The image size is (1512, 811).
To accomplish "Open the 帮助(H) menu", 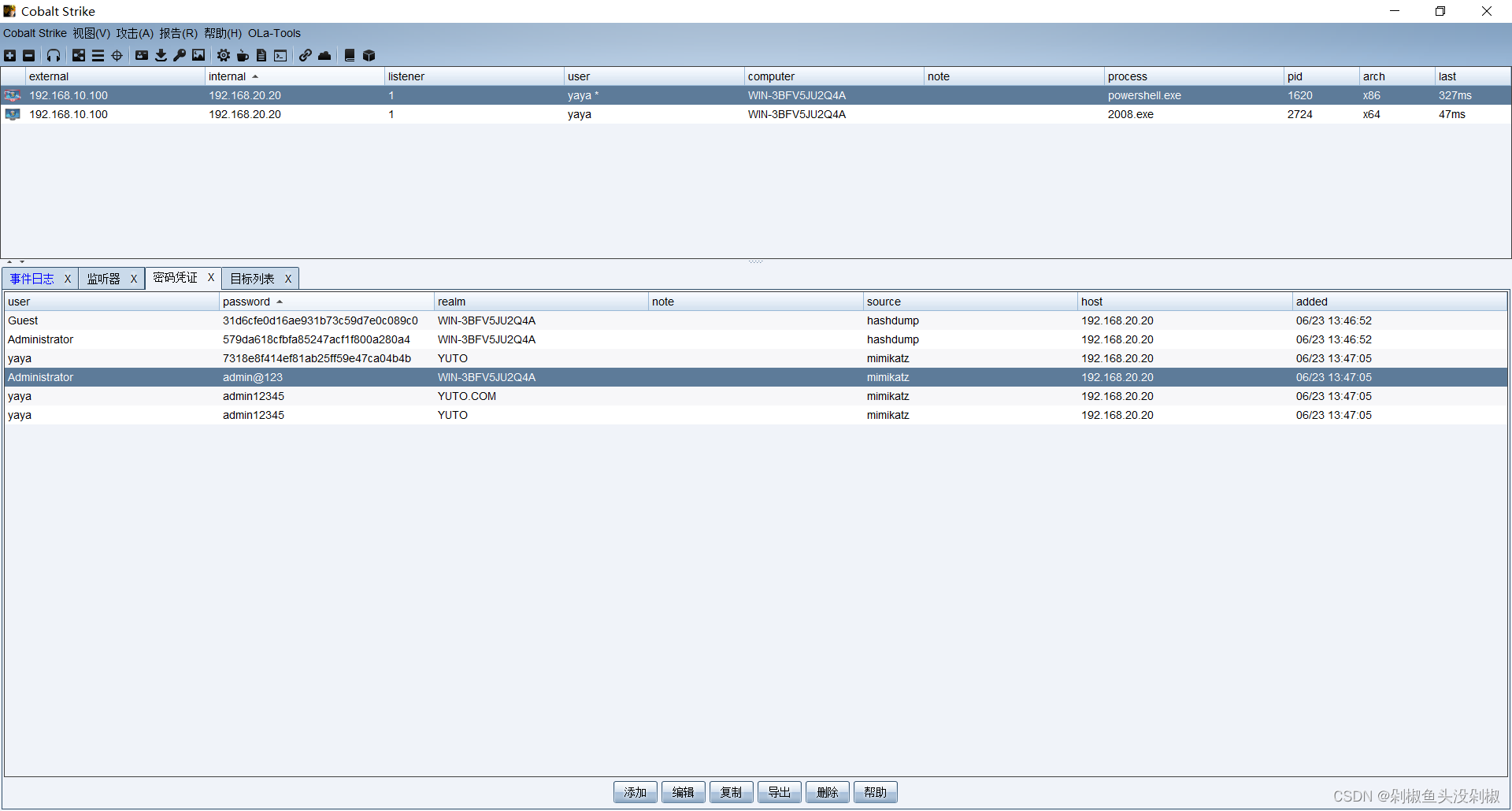I will tap(223, 33).
